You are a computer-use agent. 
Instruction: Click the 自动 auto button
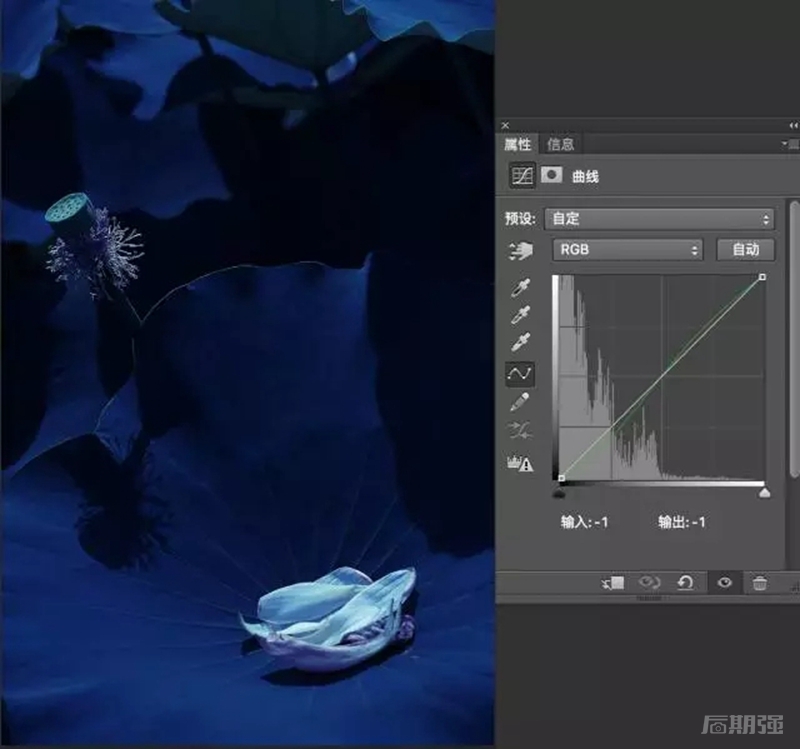745,249
